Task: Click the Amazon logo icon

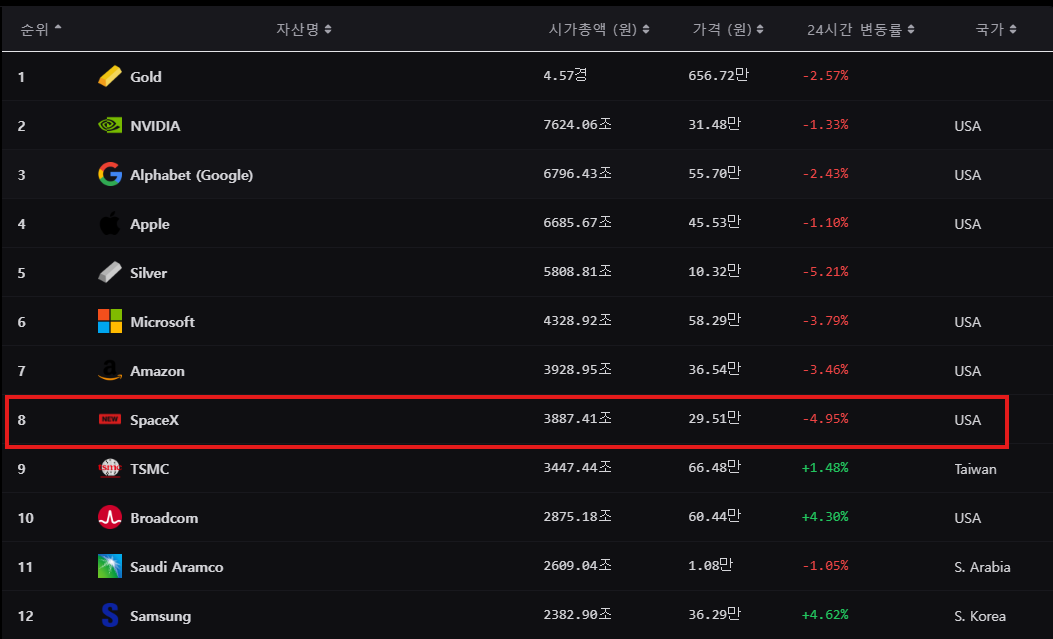Action: [x=109, y=371]
